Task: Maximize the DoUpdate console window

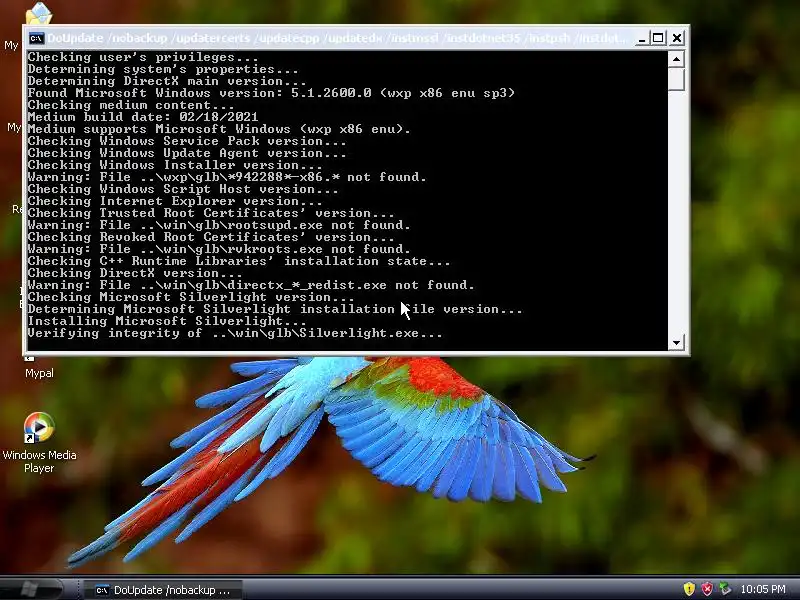Action: (658, 38)
